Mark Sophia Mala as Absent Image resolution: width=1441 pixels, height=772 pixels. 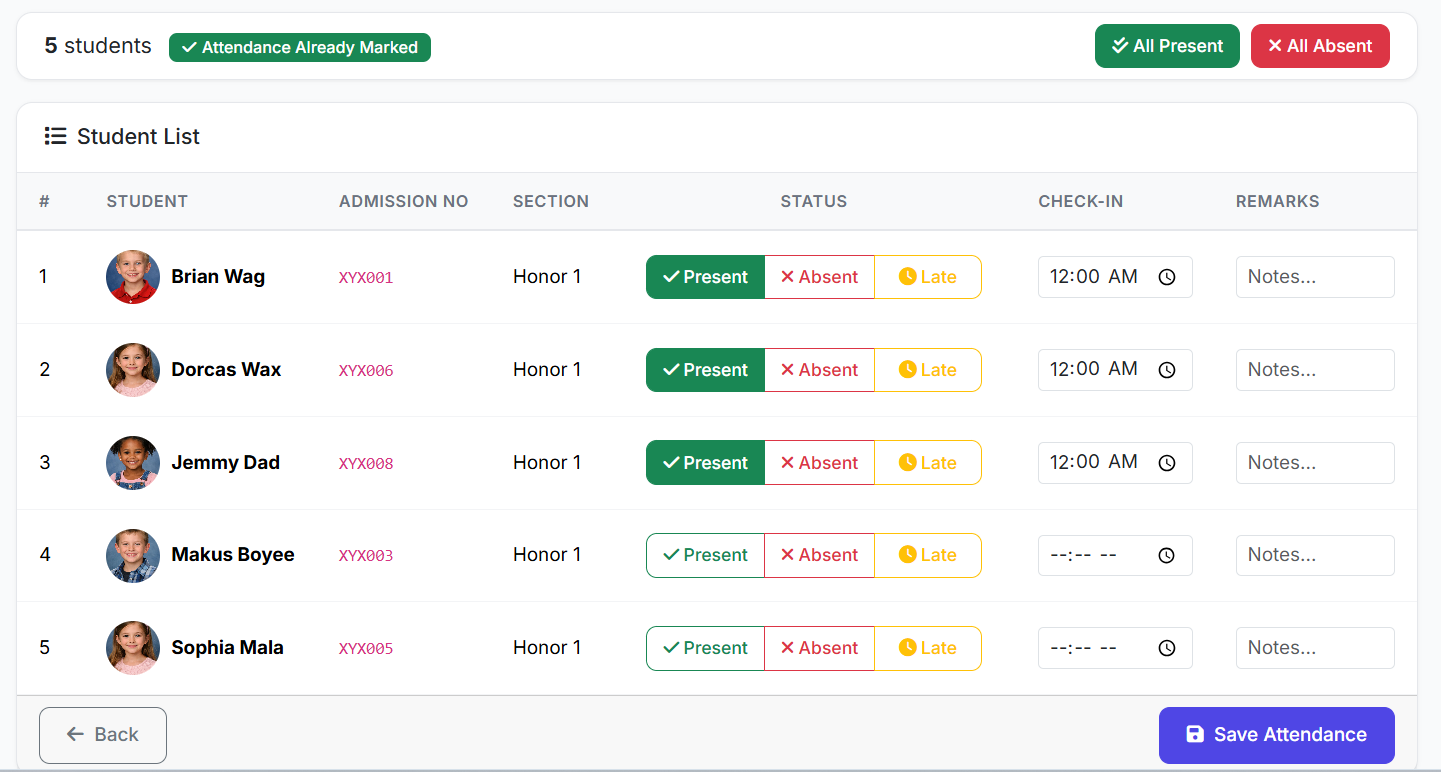819,648
